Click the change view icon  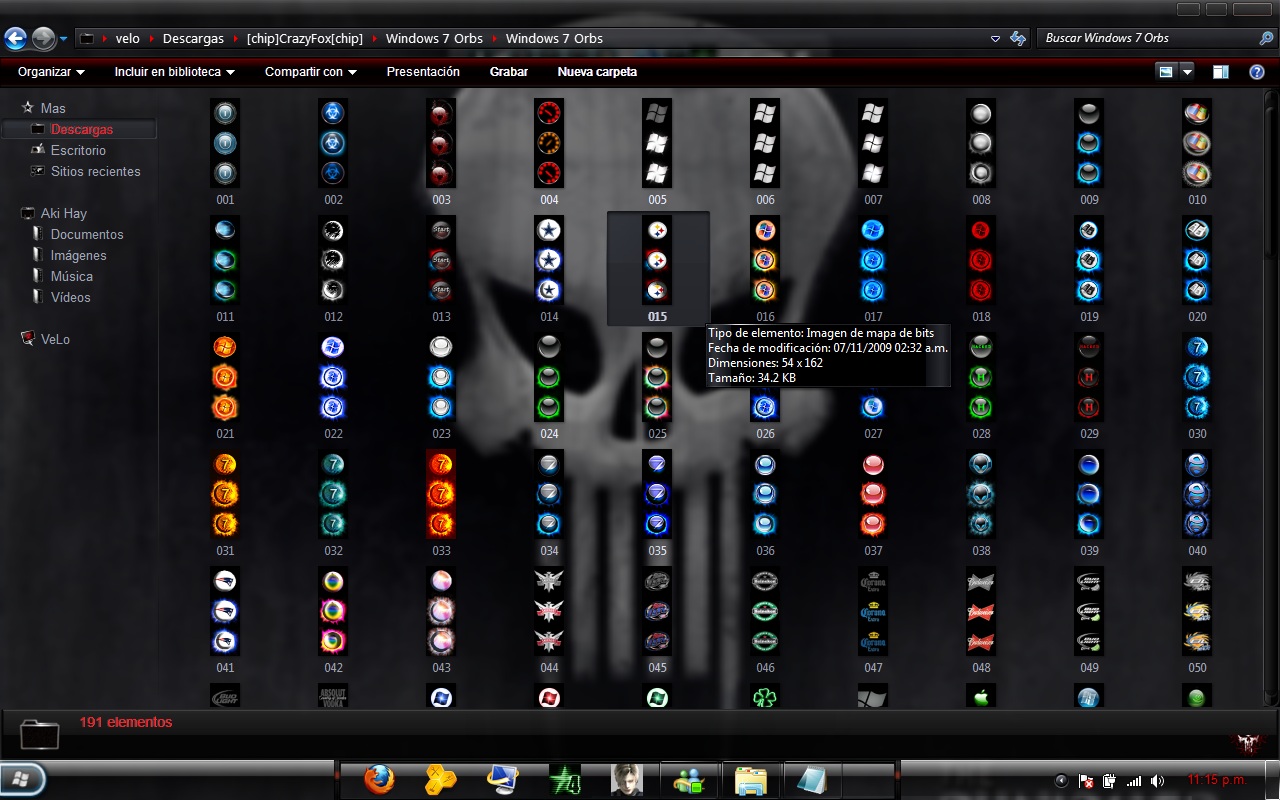(x=1166, y=72)
